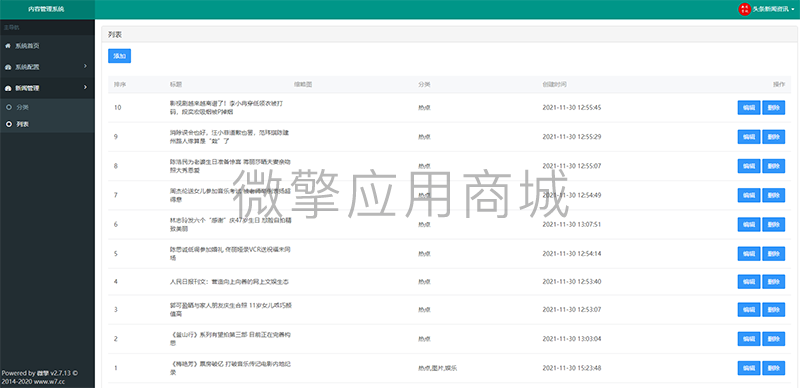Edit the news row numbered 9
The image size is (800, 388).
pos(748,137)
